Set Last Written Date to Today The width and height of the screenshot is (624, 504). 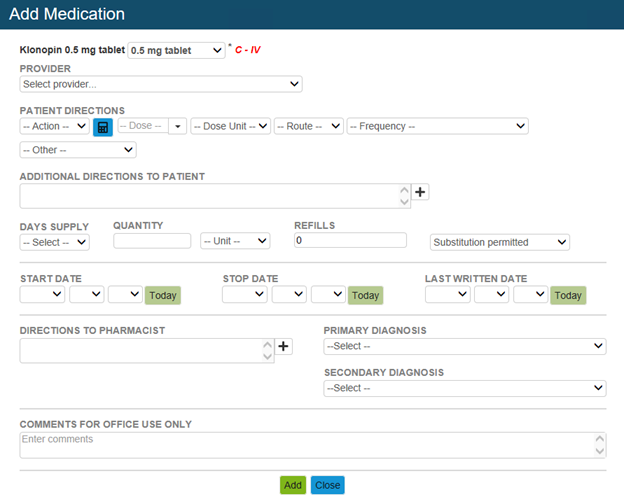pos(568,295)
